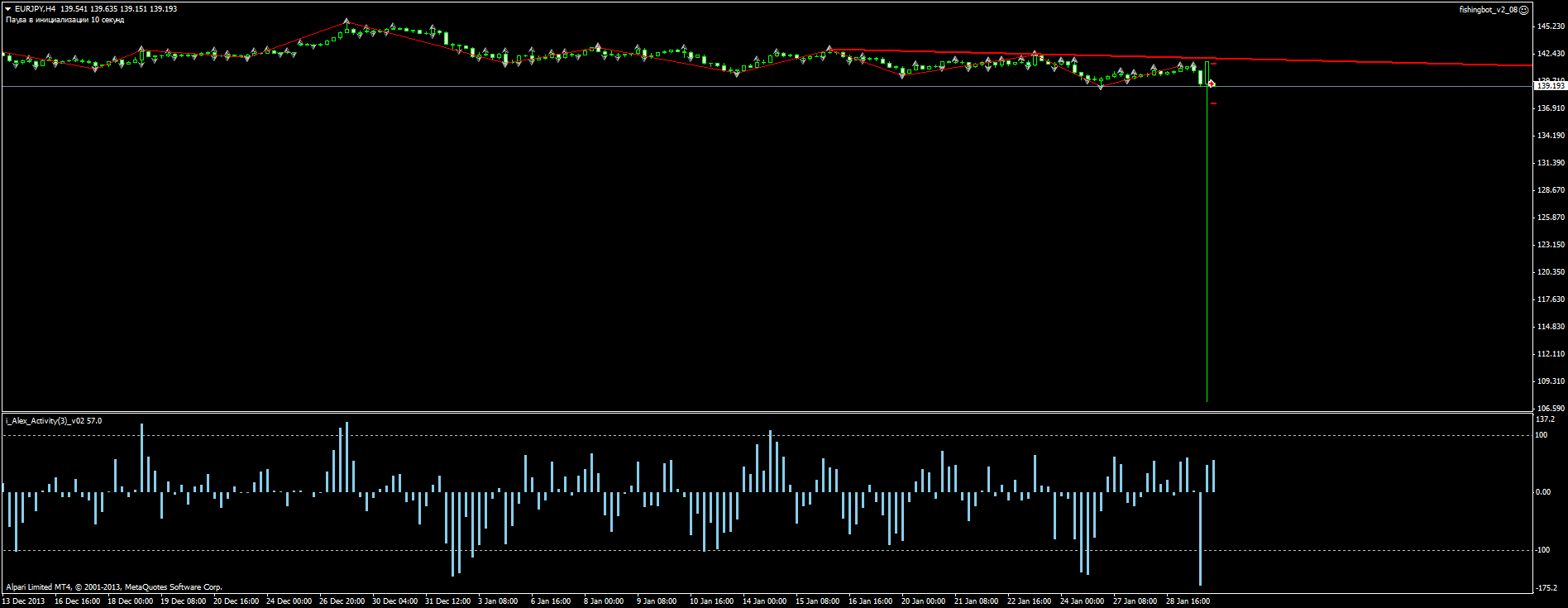Viewport: 1568px width, 608px height.
Task: Click the 8 Jan 00:00 time label
Action: [x=604, y=601]
